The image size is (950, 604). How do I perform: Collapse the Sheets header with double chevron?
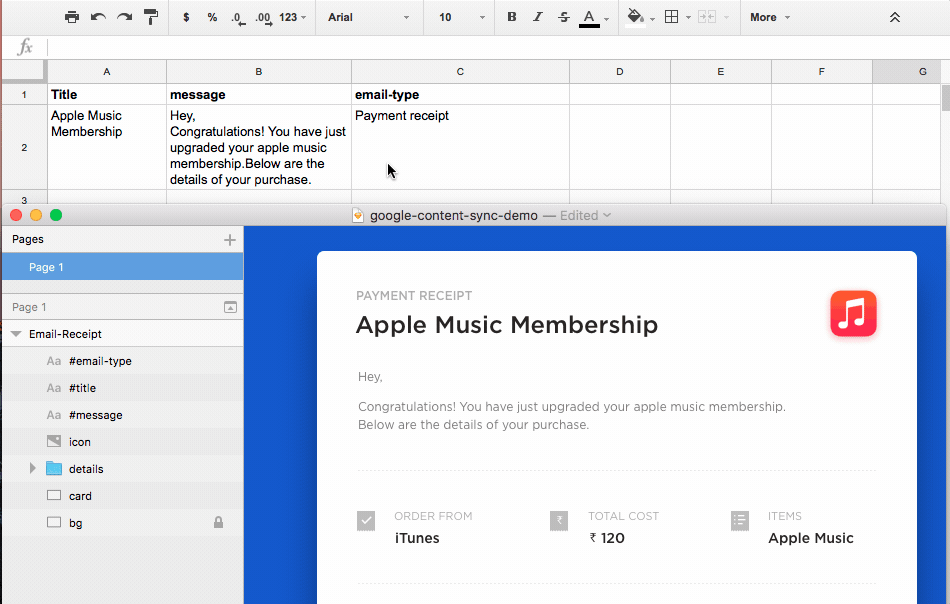coord(895,17)
